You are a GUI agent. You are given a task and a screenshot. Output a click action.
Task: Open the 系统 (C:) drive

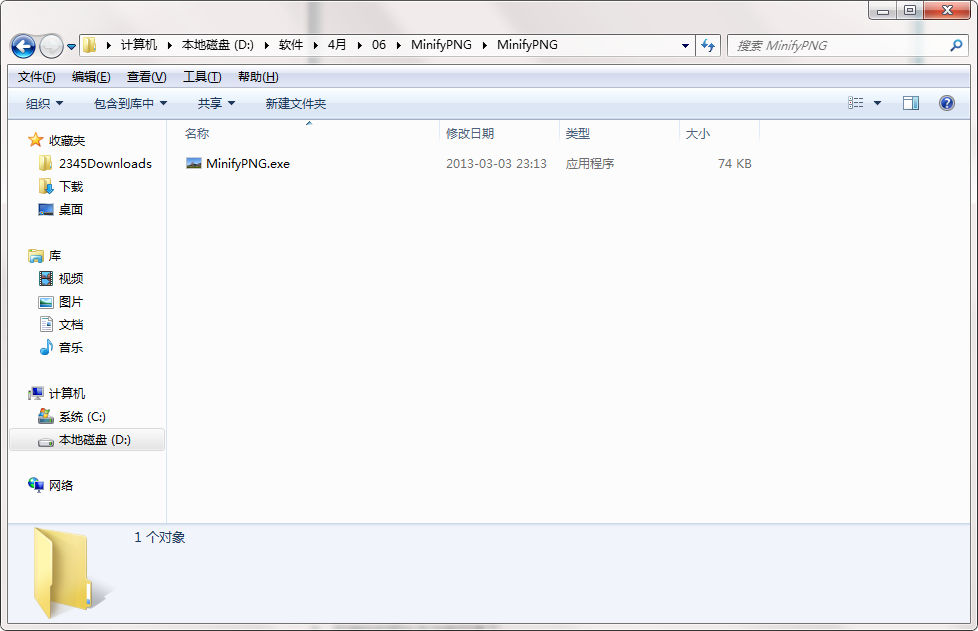pyautogui.click(x=82, y=417)
